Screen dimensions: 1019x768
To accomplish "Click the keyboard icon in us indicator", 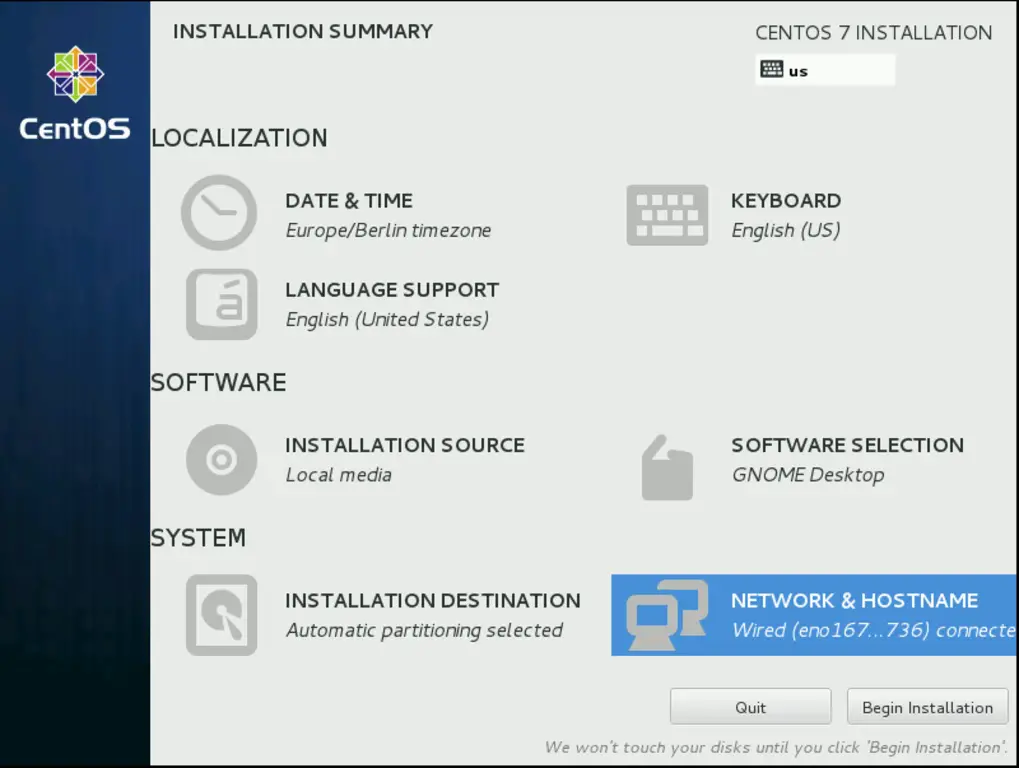I will (771, 69).
